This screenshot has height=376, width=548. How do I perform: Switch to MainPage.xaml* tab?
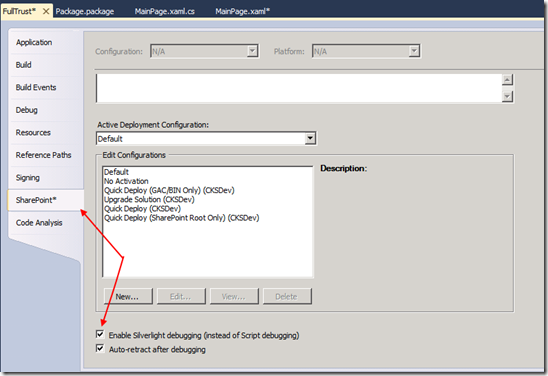click(x=242, y=11)
